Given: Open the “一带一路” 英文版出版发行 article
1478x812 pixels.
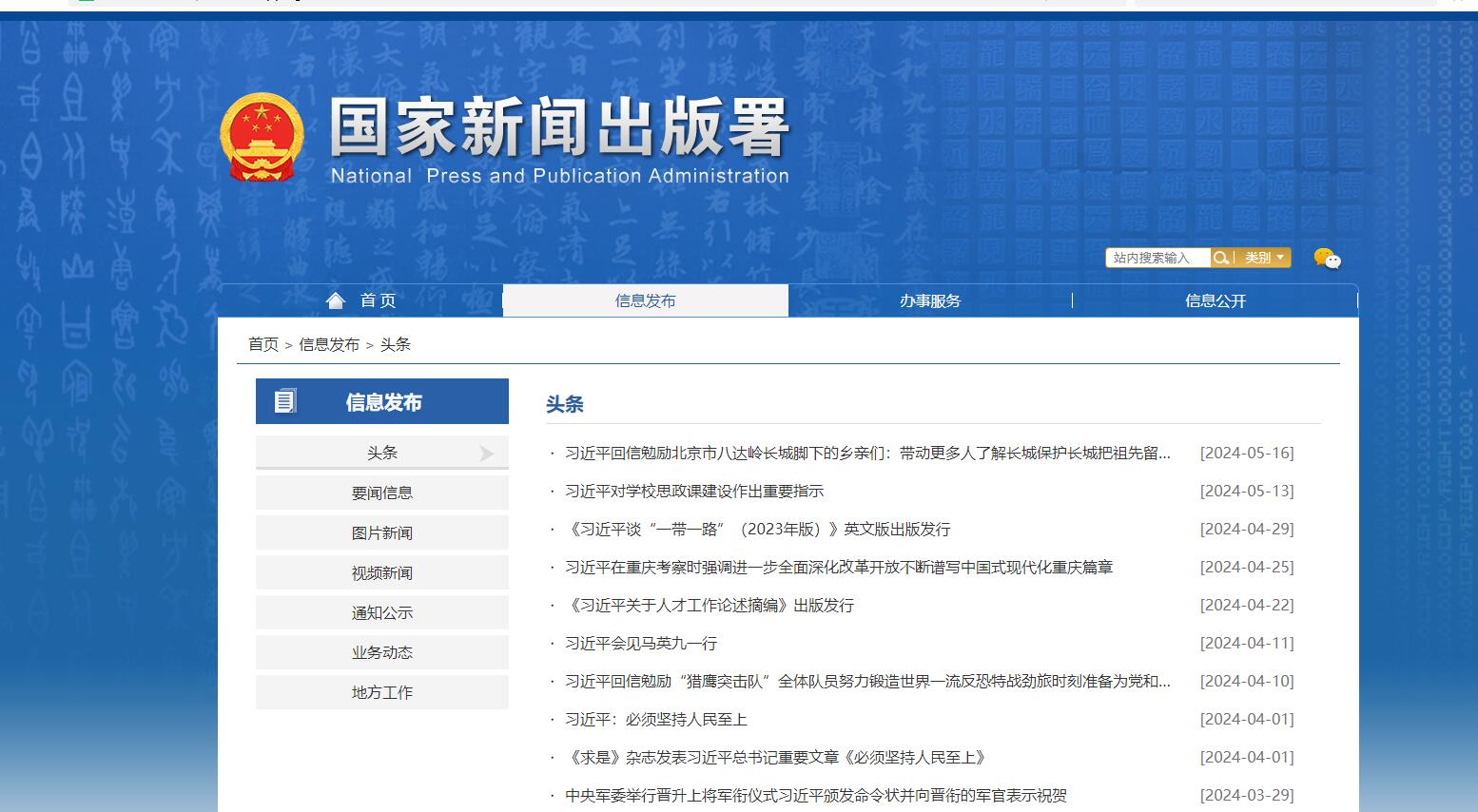Looking at the screenshot, I should pos(758,529).
